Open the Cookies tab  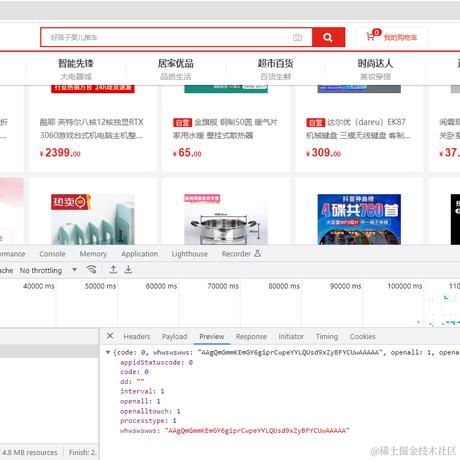pyautogui.click(x=363, y=337)
